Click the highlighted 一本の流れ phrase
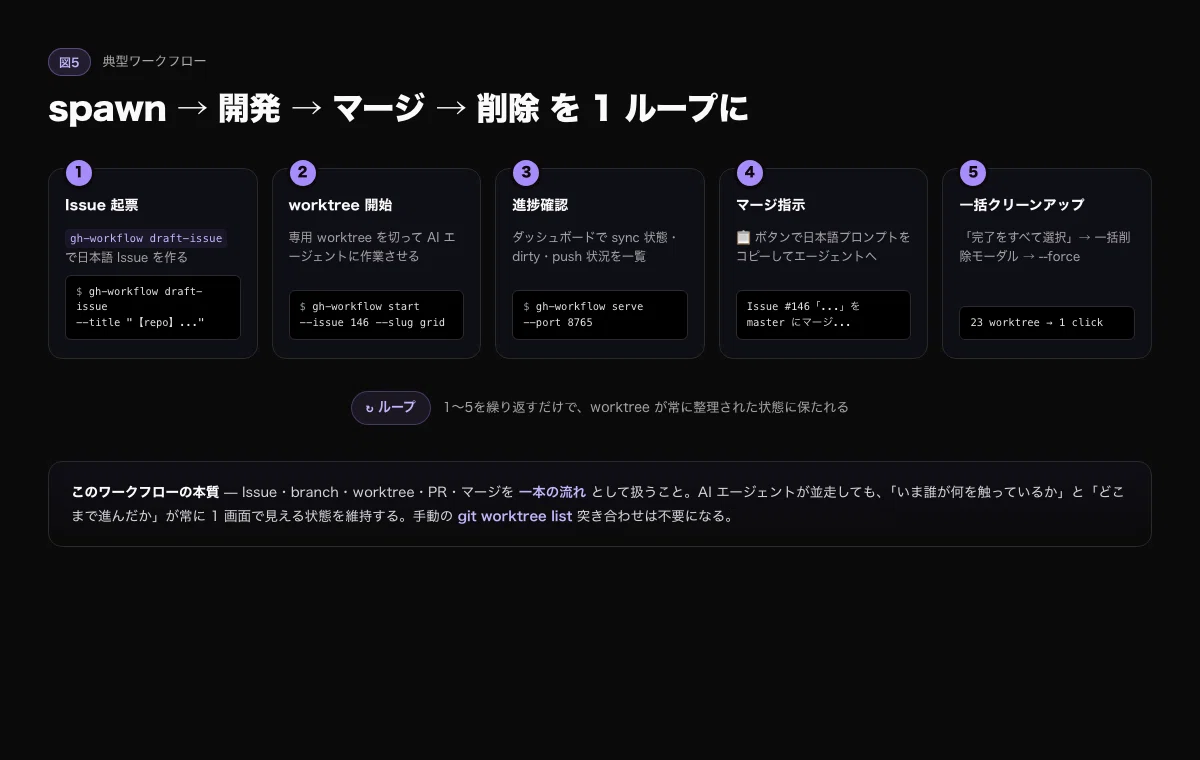Viewport: 1200px width, 760px height. tap(552, 492)
